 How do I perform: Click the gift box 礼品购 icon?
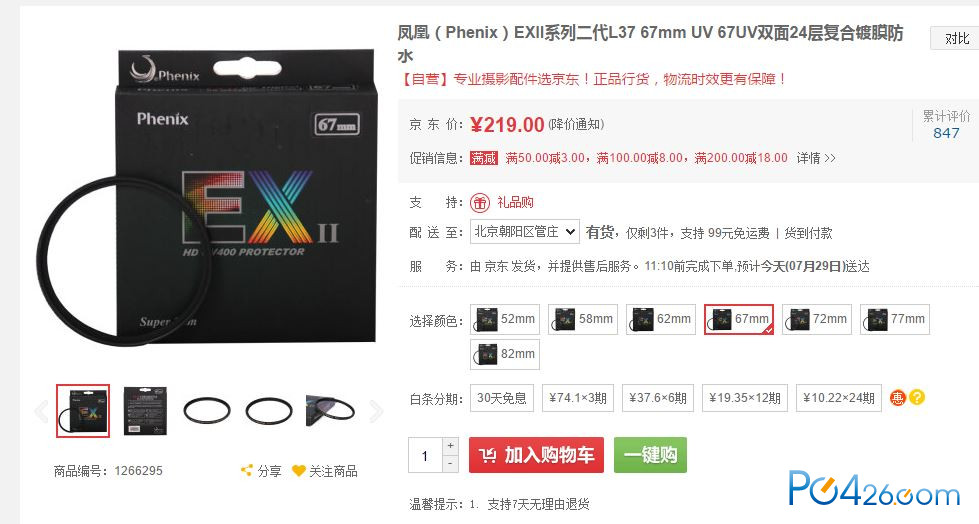[x=480, y=202]
